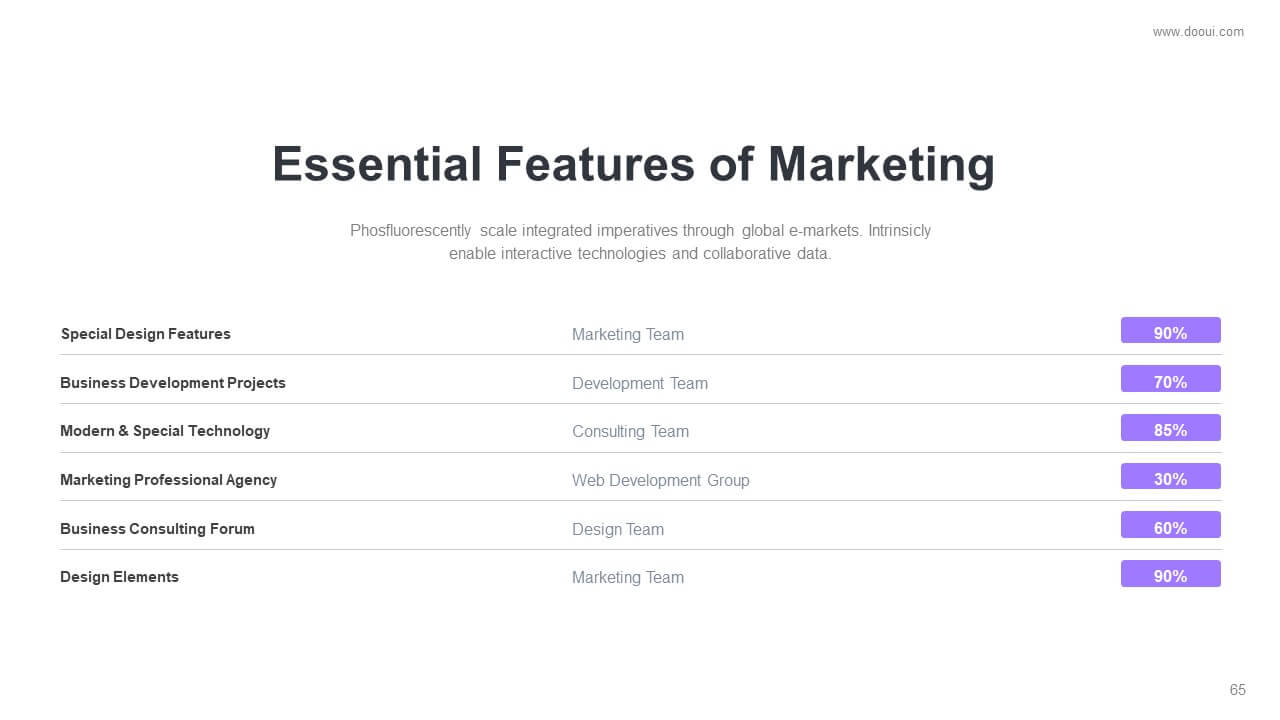
Task: Select the Web Development Group text
Action: (660, 481)
